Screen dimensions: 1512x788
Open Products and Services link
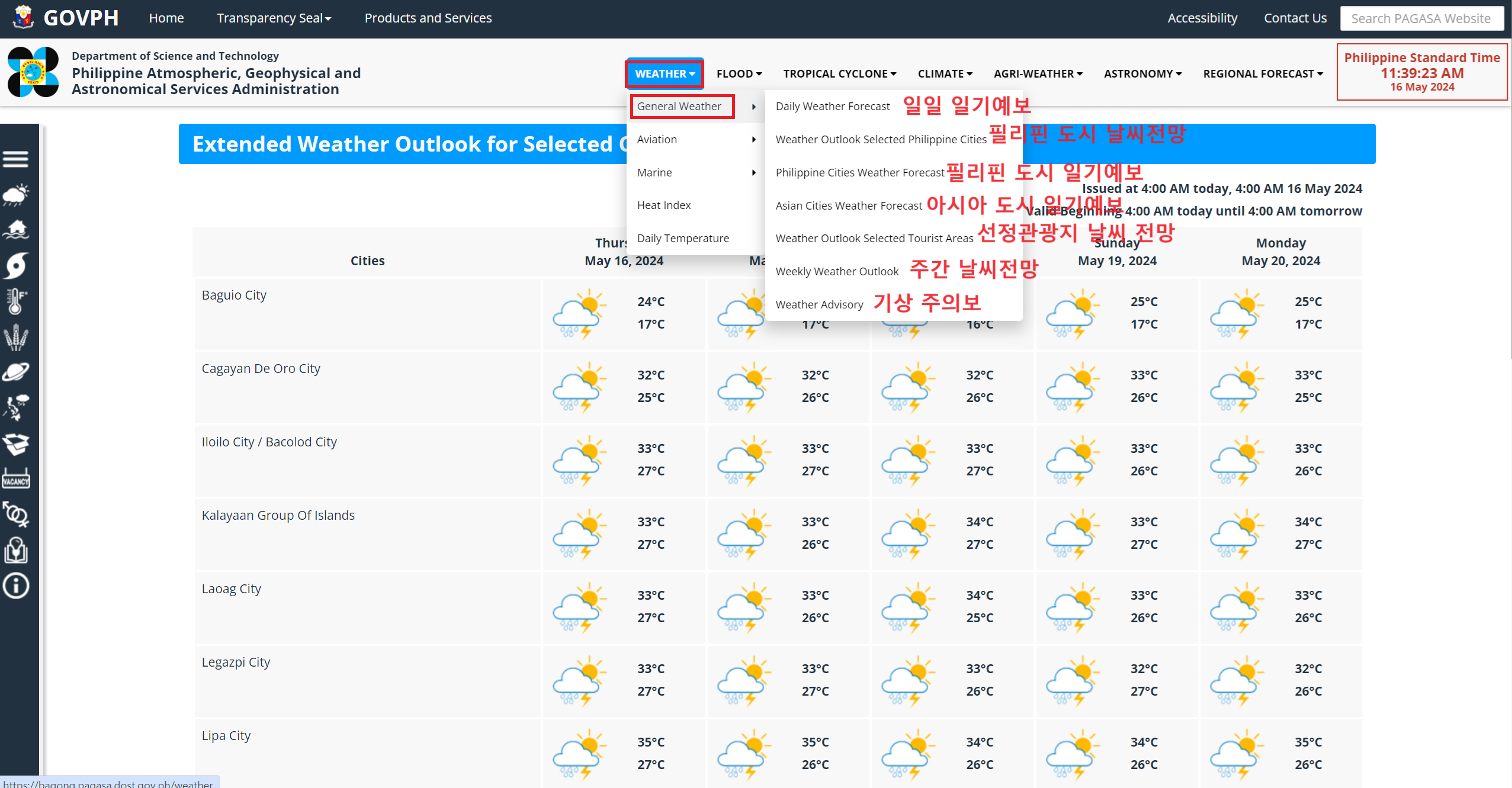428,18
